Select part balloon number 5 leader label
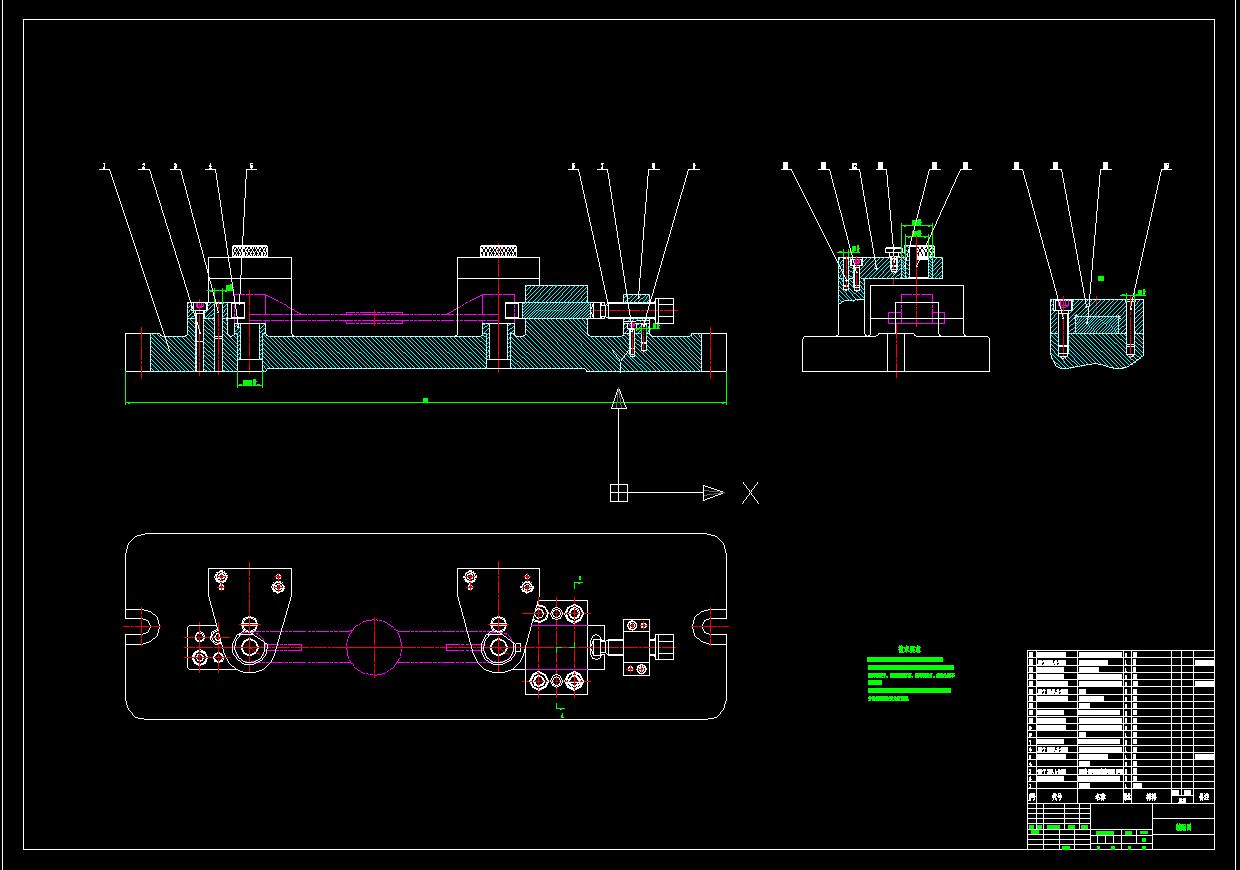 252,167
